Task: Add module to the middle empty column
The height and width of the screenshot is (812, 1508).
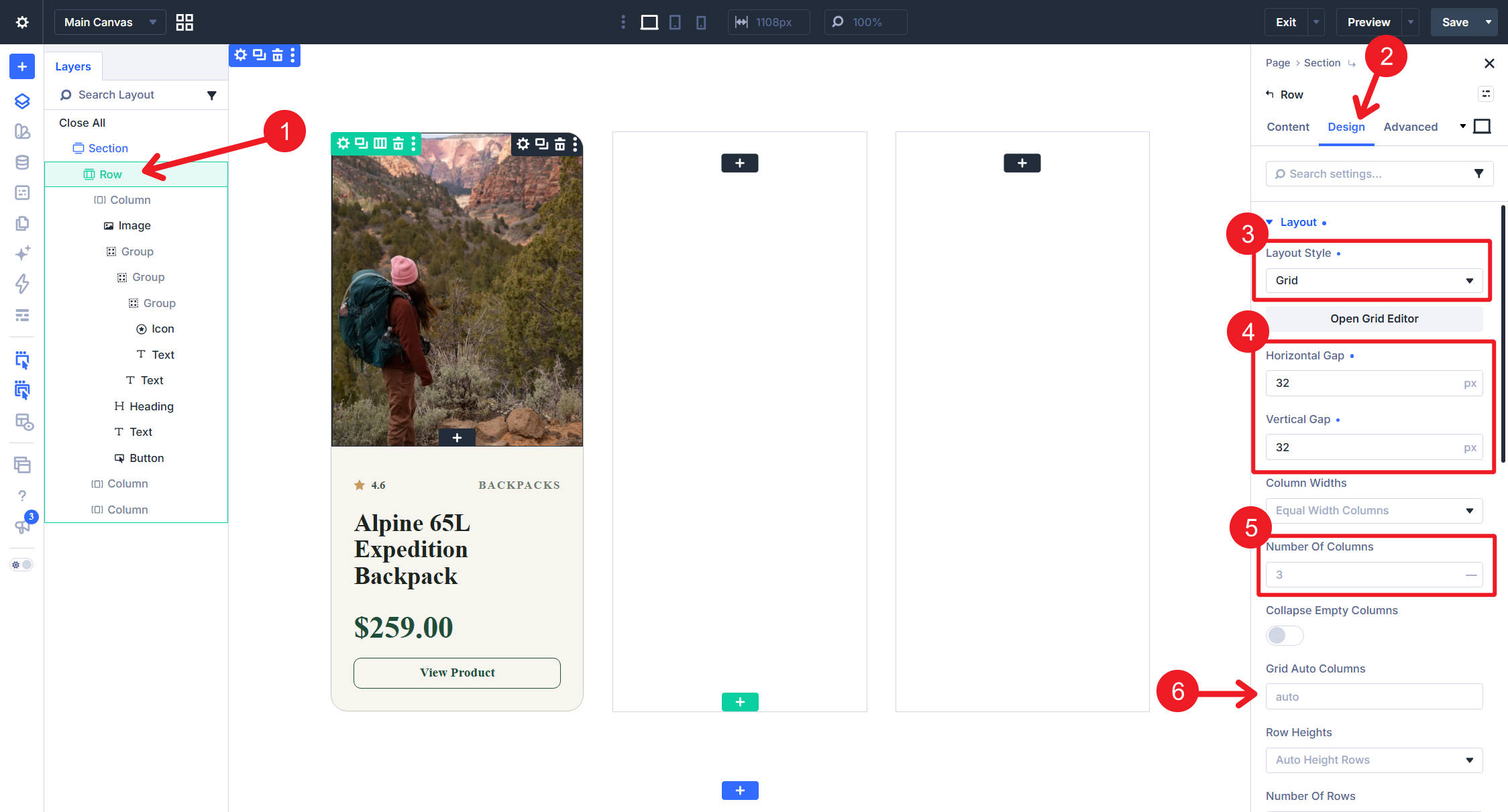Action: tap(739, 163)
